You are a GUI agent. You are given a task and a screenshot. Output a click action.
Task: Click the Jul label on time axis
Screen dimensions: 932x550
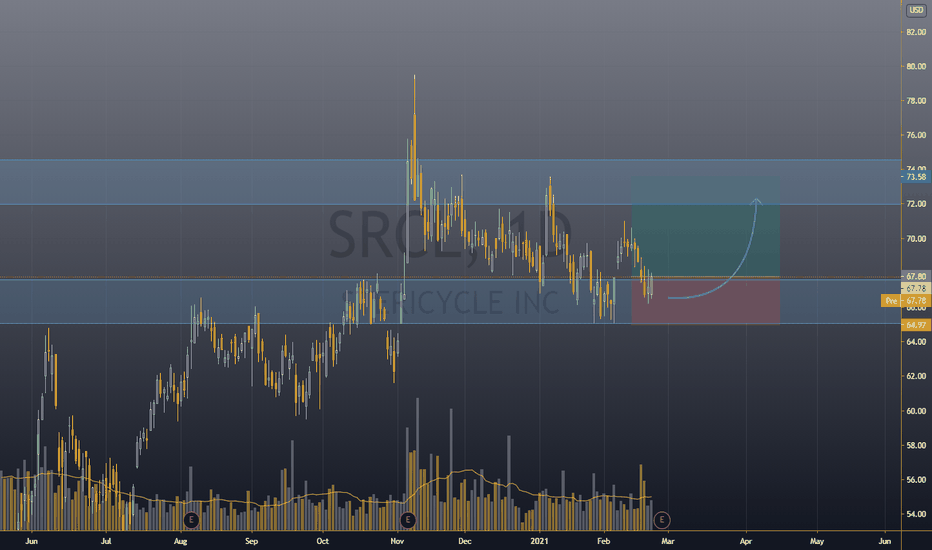[x=106, y=541]
